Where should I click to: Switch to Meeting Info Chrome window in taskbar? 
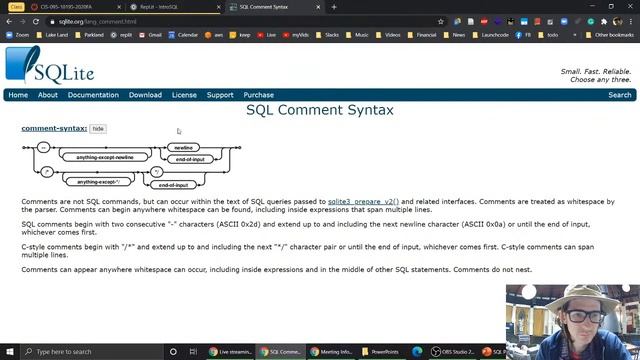pyautogui.click(x=331, y=351)
